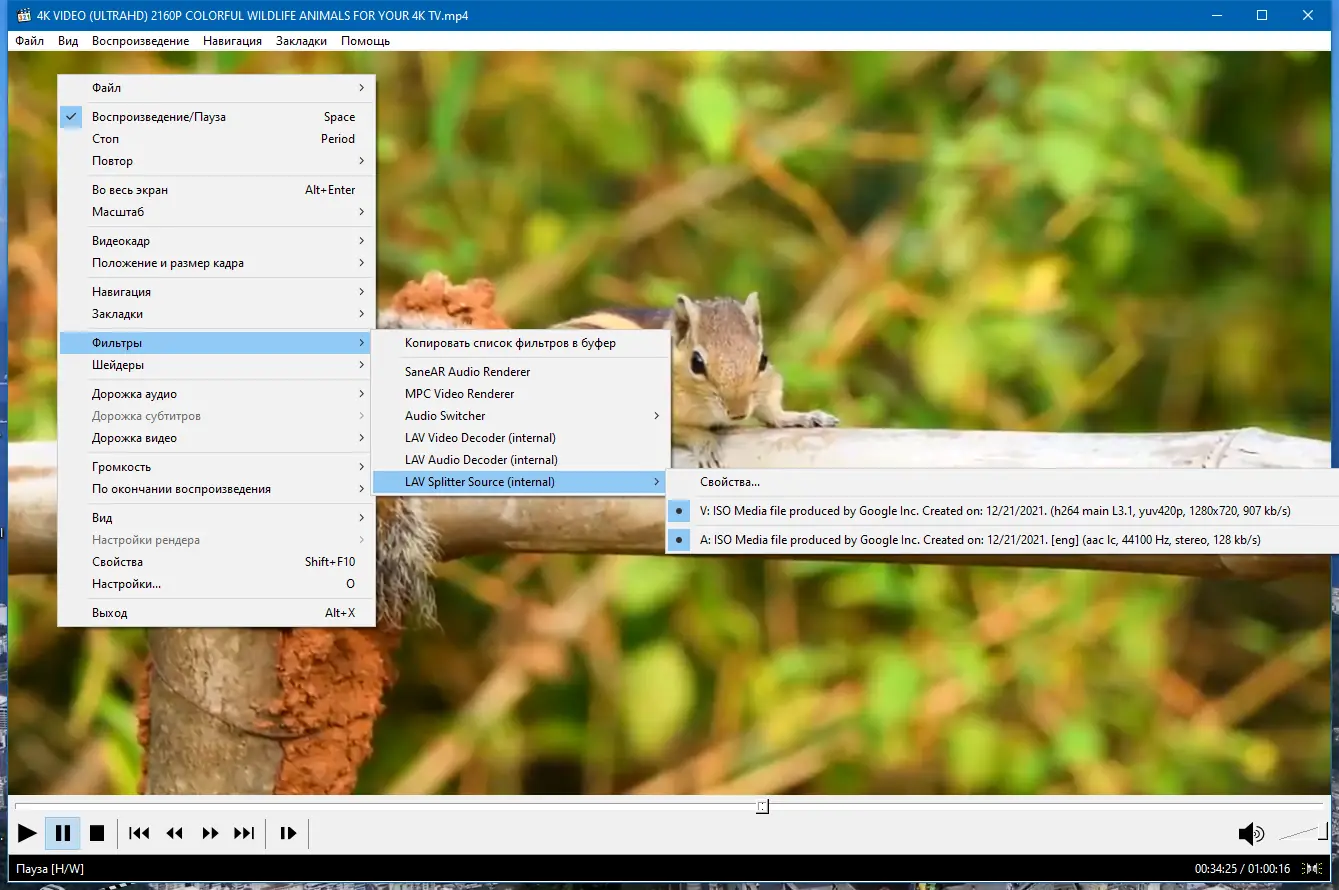
Task: Select the V: video stream radio entry
Action: (x=1003, y=511)
